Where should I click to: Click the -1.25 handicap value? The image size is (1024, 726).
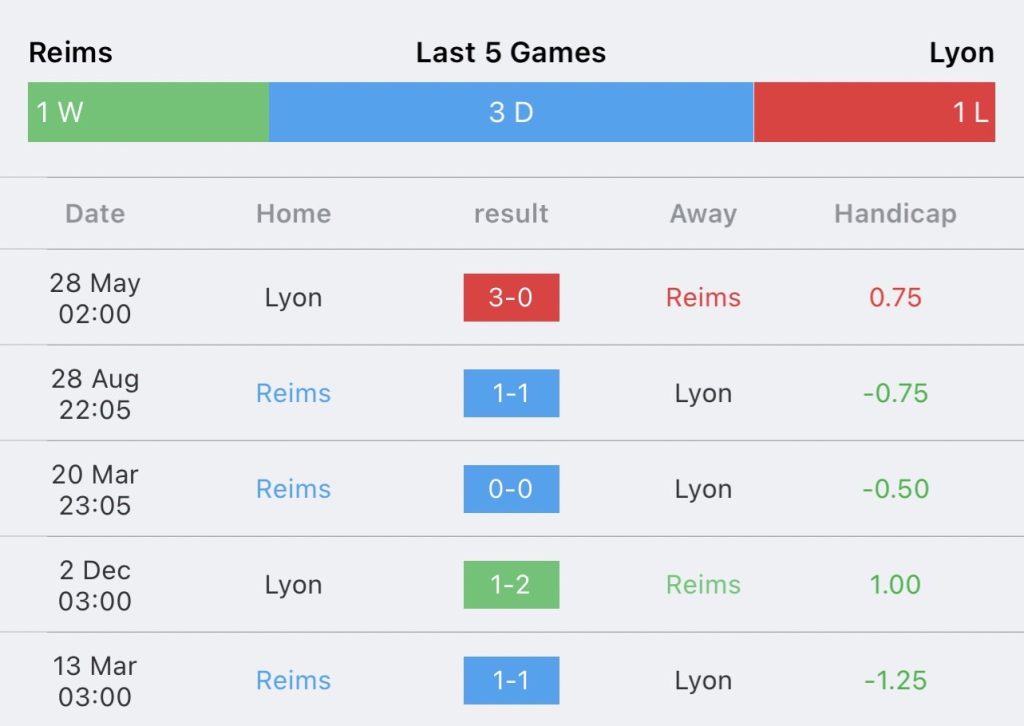(895, 681)
